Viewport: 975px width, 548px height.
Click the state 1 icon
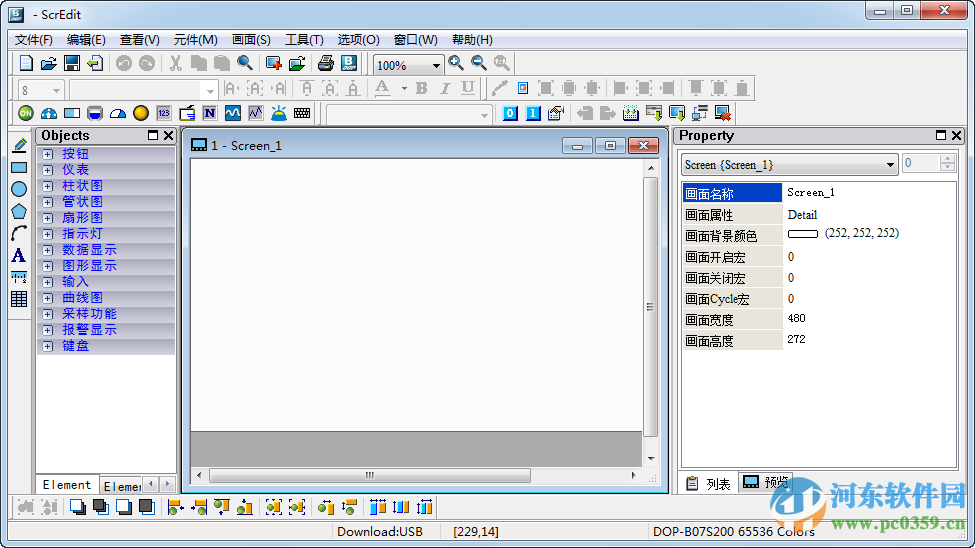533,113
